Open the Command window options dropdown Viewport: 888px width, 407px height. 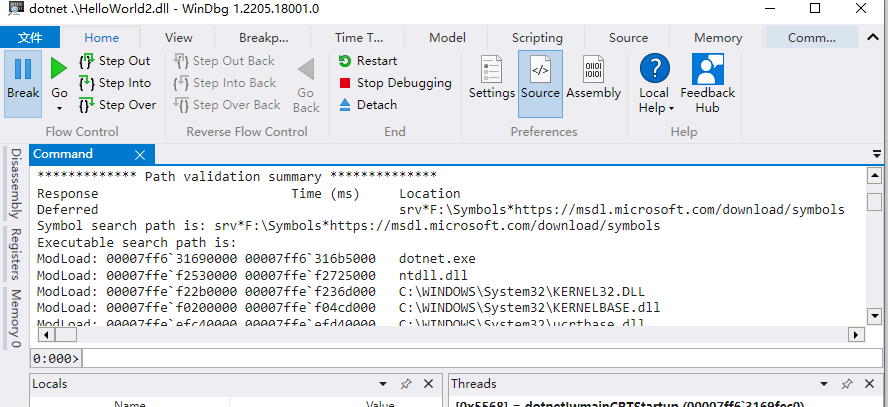pyautogui.click(x=877, y=153)
